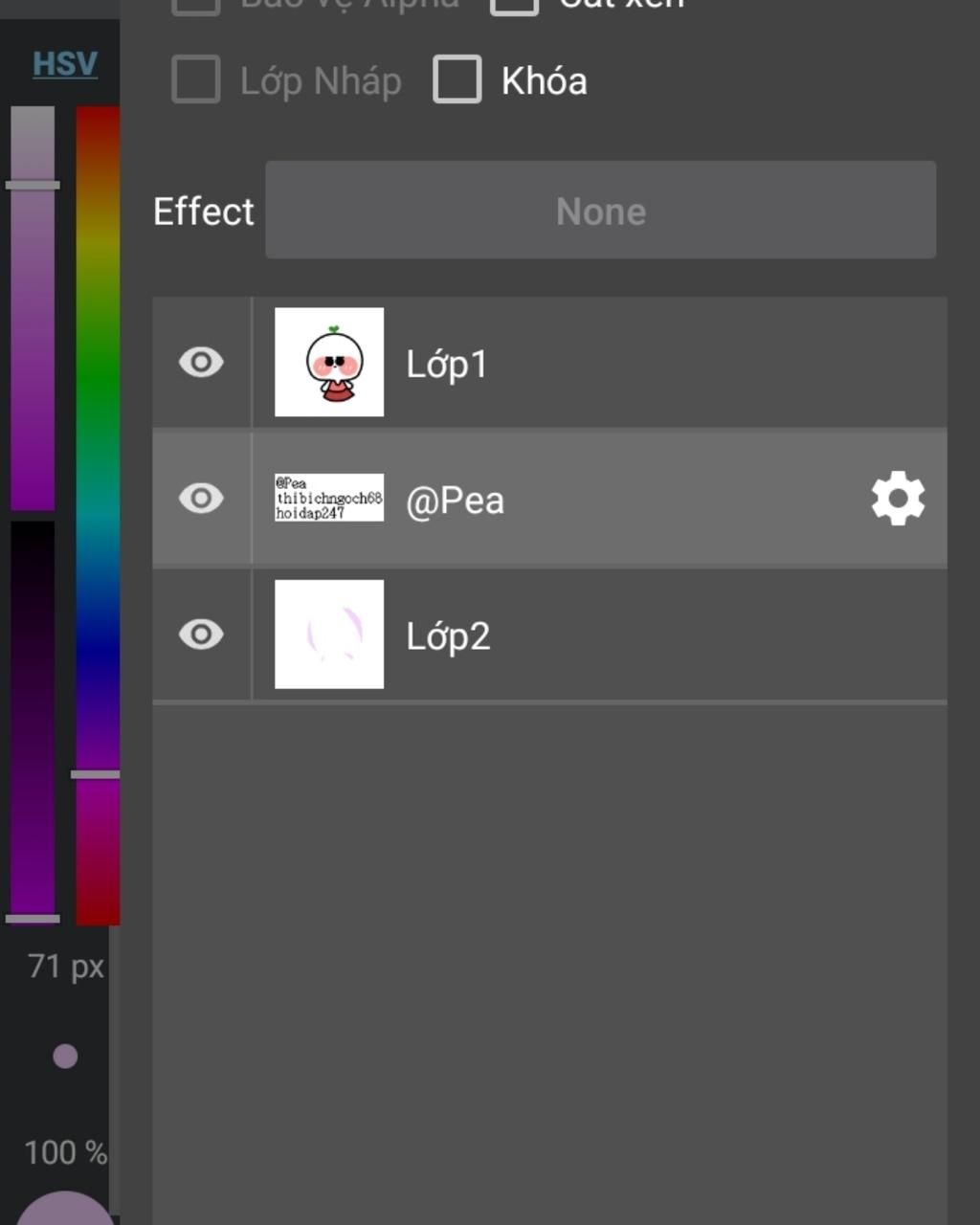Switch color mode via the HSV link
The width and height of the screenshot is (980, 1225).
(65, 64)
